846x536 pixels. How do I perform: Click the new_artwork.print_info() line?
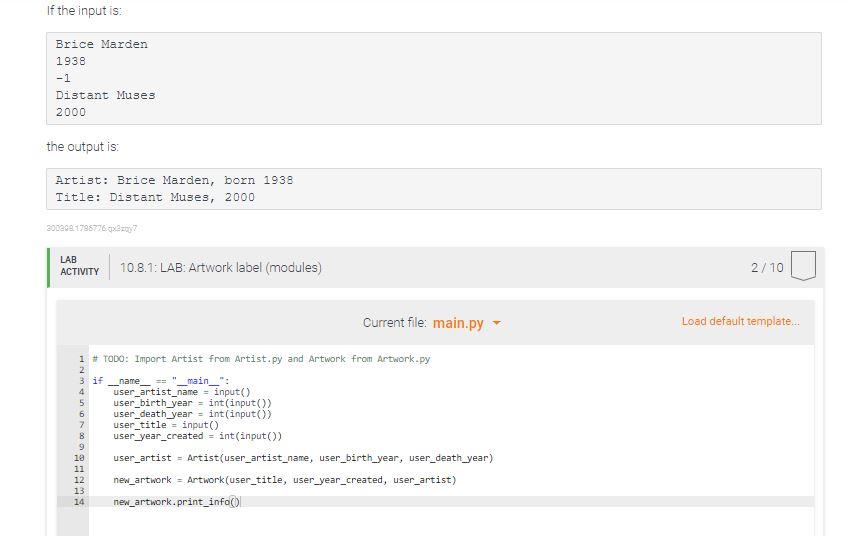tap(176, 502)
